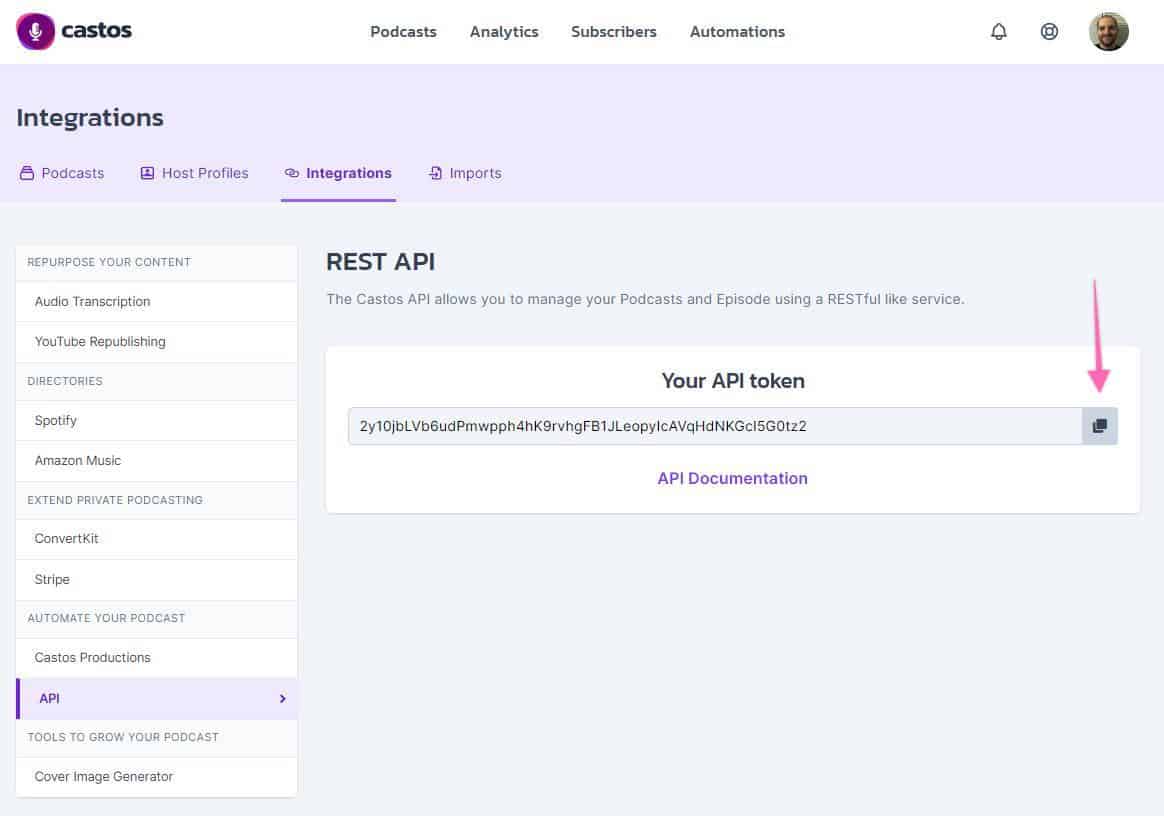Open the user profile avatar
1164x816 pixels.
tap(1108, 31)
